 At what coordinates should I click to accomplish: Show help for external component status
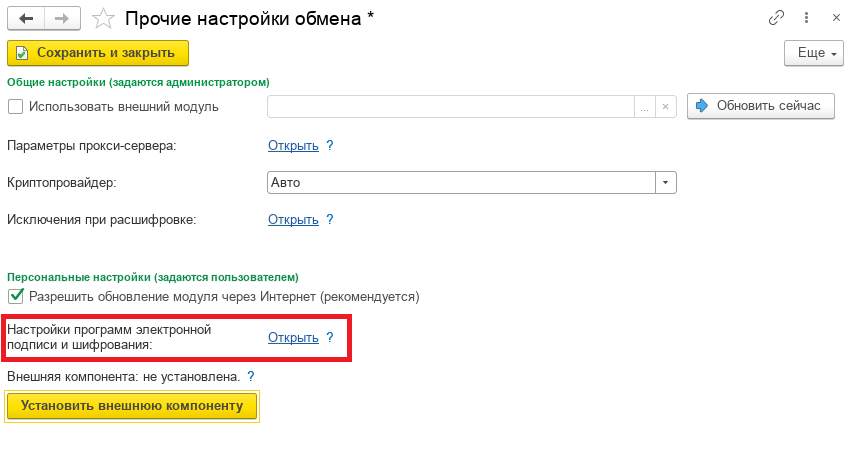[x=251, y=377]
